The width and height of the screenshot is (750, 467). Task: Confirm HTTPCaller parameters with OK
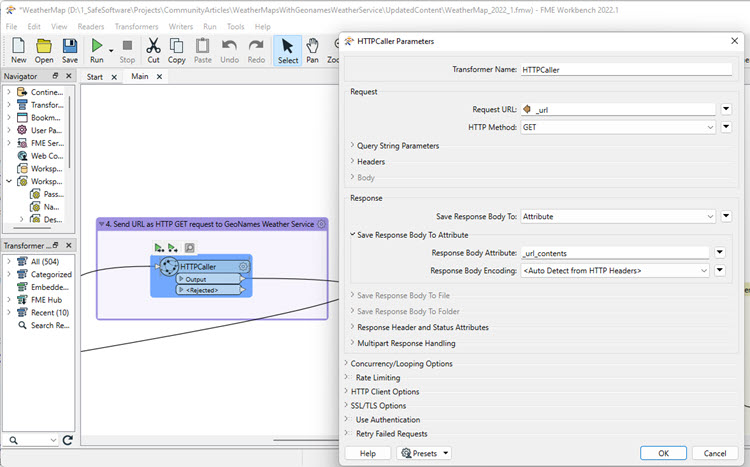(x=663, y=453)
